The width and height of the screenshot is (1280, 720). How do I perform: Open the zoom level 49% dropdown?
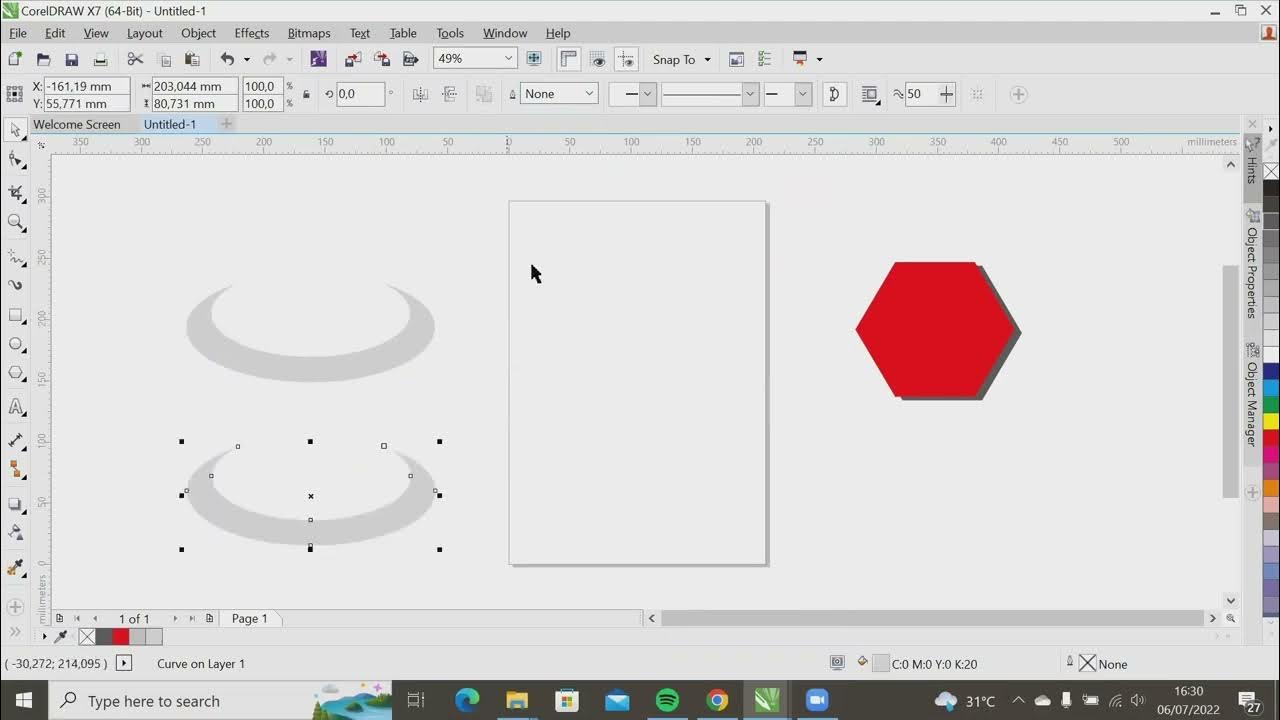coord(508,59)
